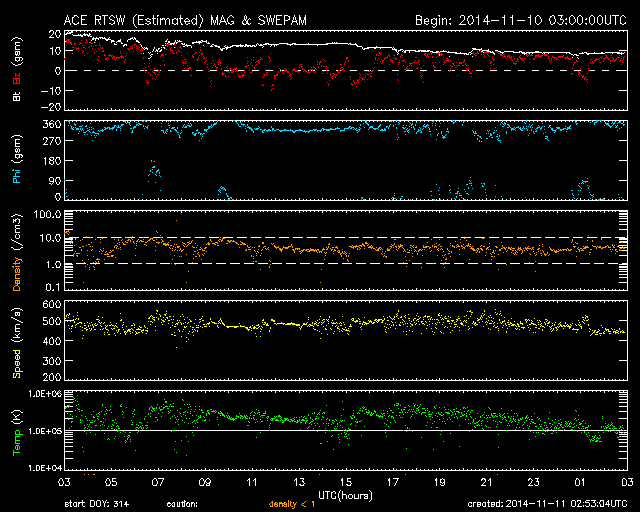Click the 01 hour tick on time axis
The height and width of the screenshot is (512, 640).
pyautogui.click(x=579, y=482)
